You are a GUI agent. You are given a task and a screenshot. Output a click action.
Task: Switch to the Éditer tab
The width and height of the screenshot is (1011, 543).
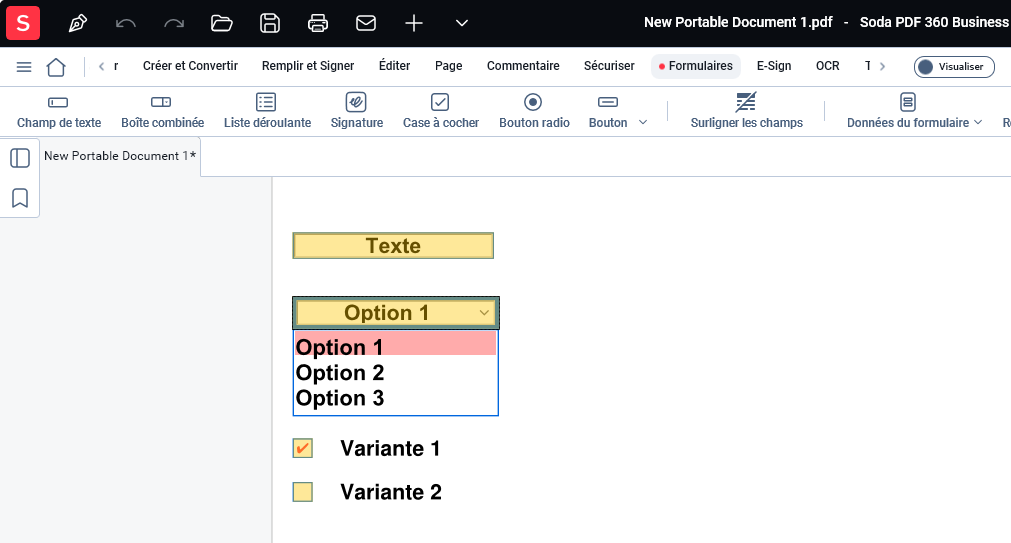click(x=395, y=66)
